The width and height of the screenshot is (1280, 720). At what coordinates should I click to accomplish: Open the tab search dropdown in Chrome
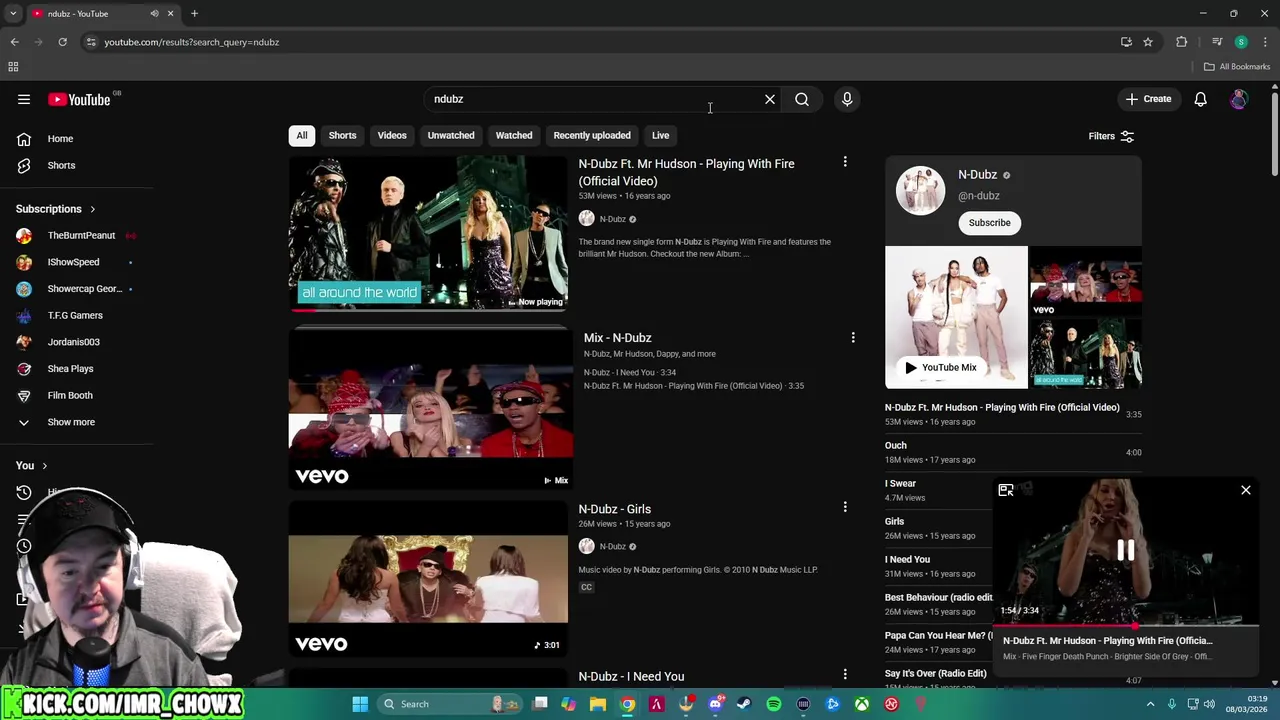[x=13, y=13]
